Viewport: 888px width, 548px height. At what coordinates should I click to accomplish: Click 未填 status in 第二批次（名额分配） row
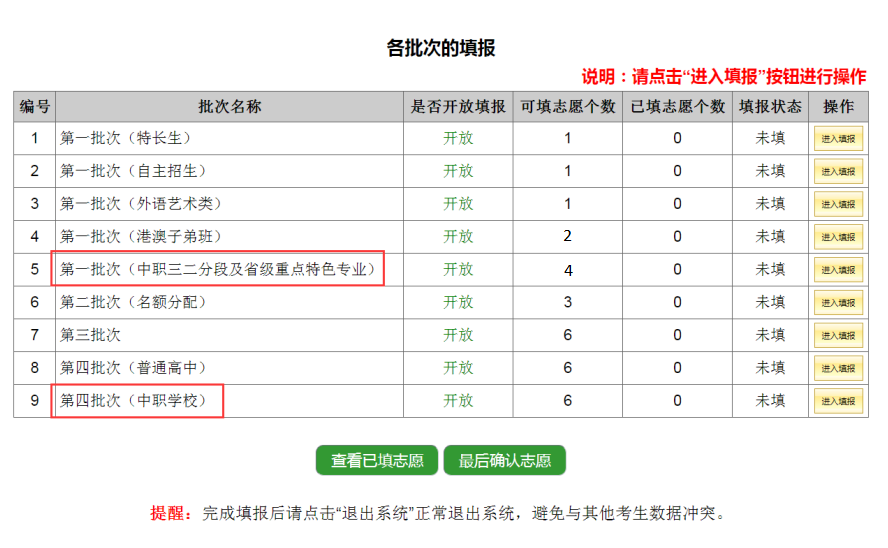point(770,302)
